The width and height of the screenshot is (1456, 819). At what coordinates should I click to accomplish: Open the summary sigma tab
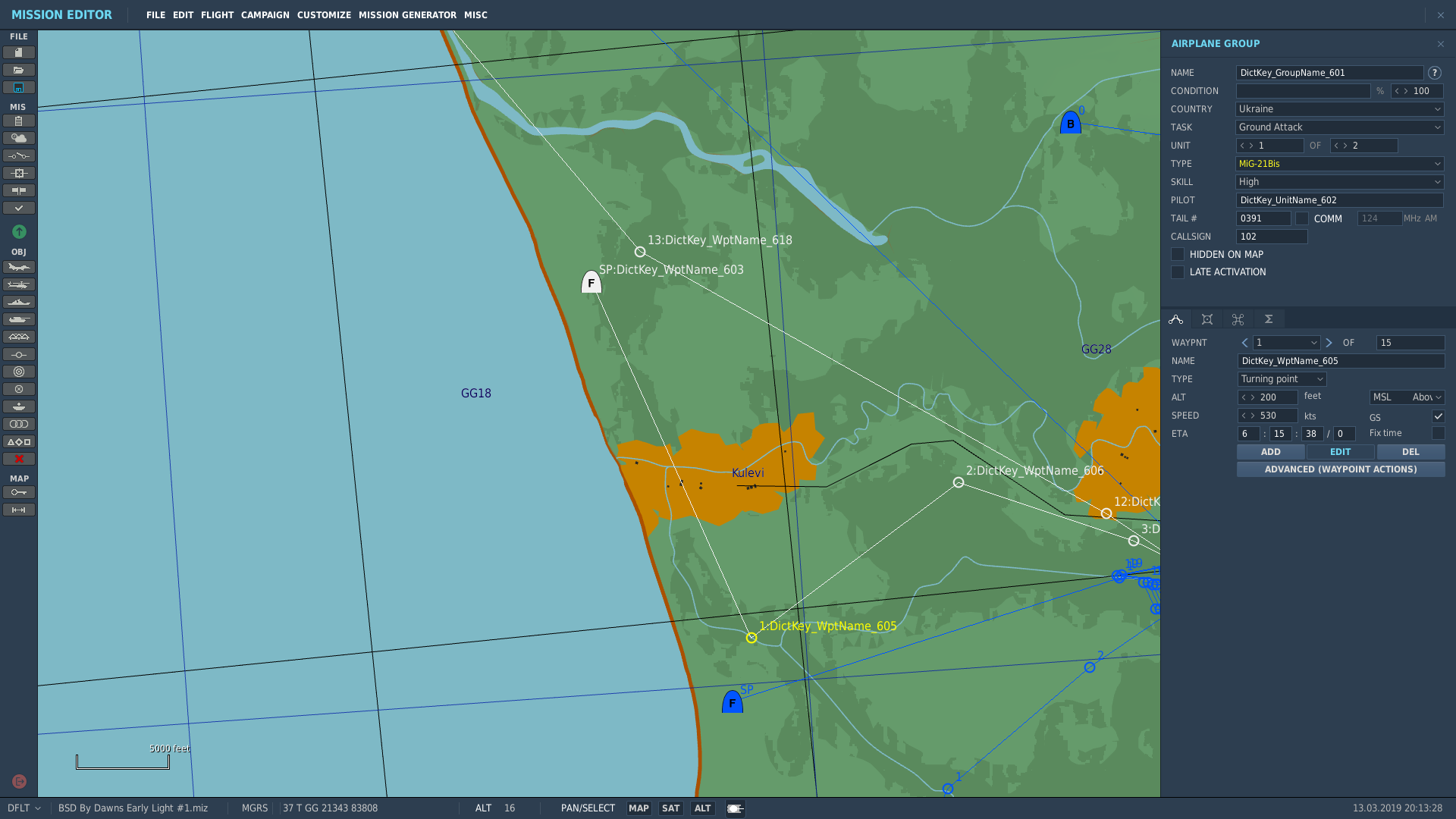click(1268, 319)
